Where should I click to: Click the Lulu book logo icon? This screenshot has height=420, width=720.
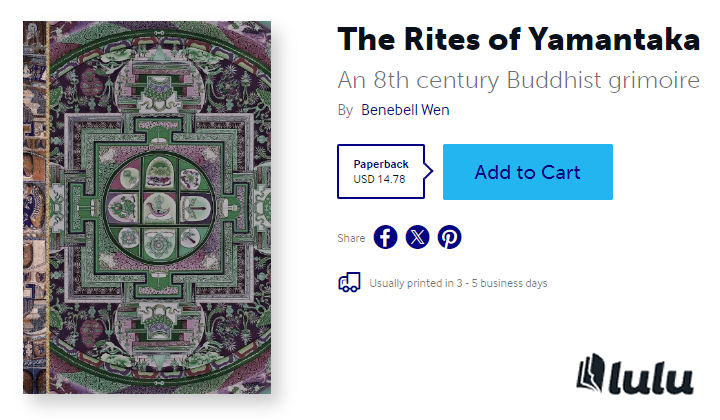pyautogui.click(x=594, y=373)
